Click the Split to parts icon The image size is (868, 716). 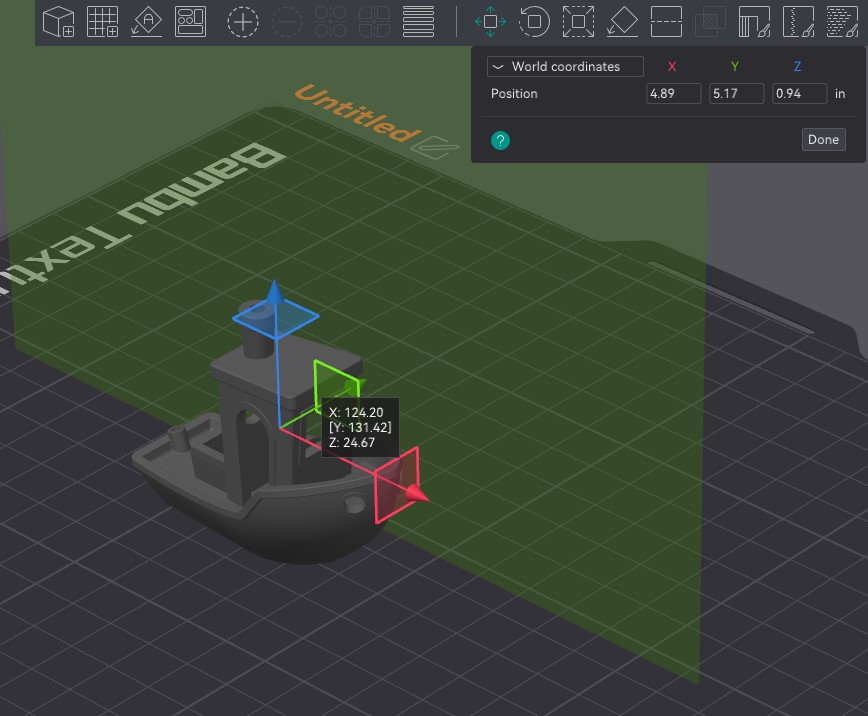click(x=374, y=22)
